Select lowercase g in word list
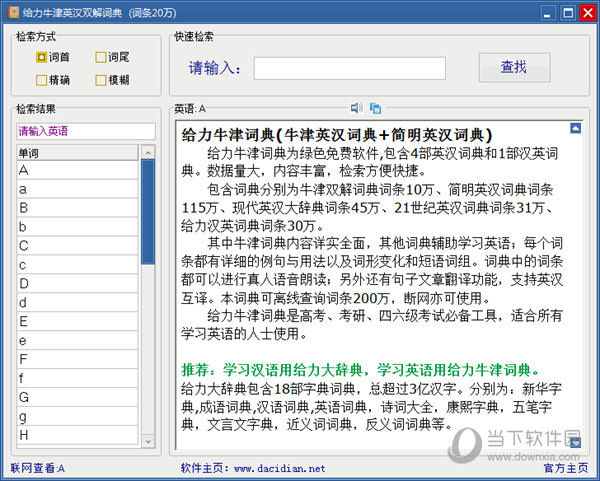The height and width of the screenshot is (481, 600). tap(77, 416)
